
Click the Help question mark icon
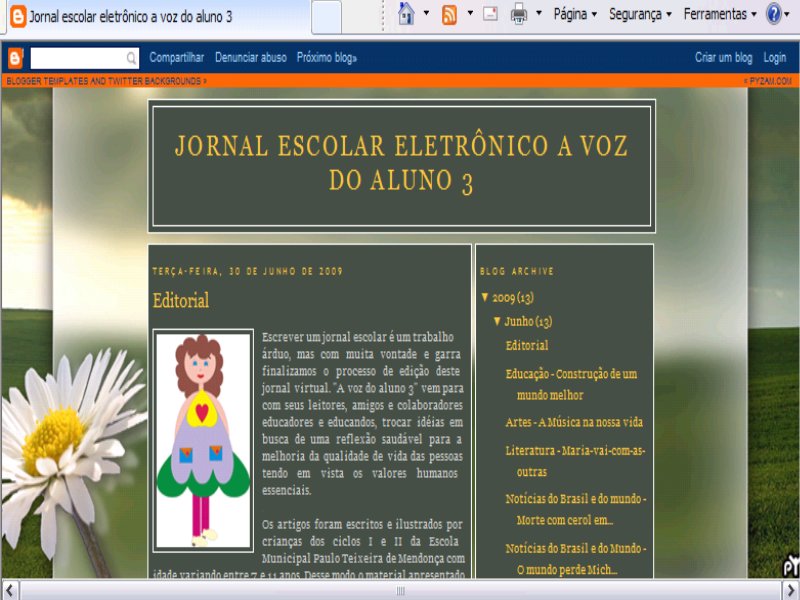pos(774,14)
